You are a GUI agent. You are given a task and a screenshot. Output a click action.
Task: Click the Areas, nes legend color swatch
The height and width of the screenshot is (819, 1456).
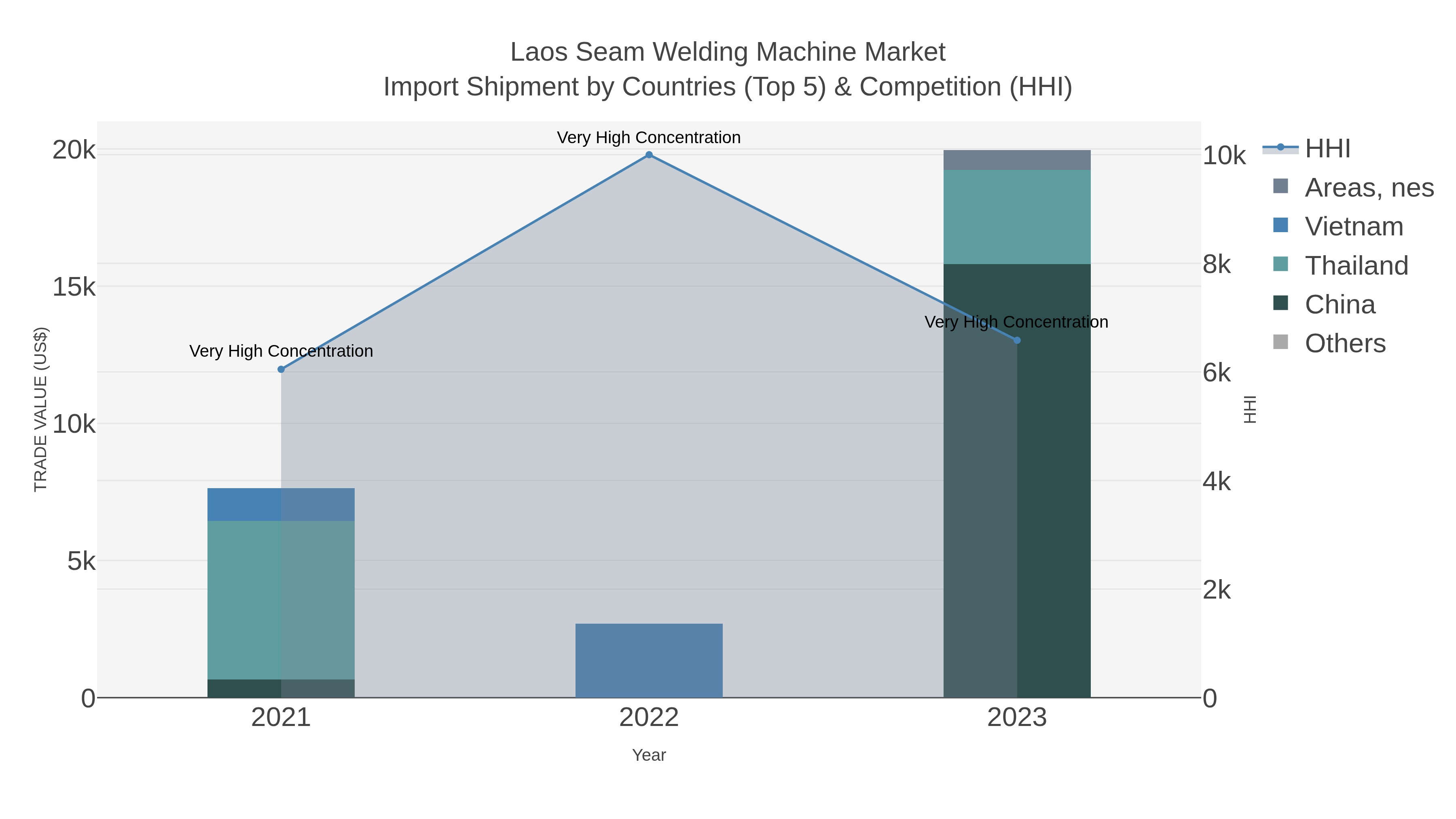pyautogui.click(x=1281, y=186)
